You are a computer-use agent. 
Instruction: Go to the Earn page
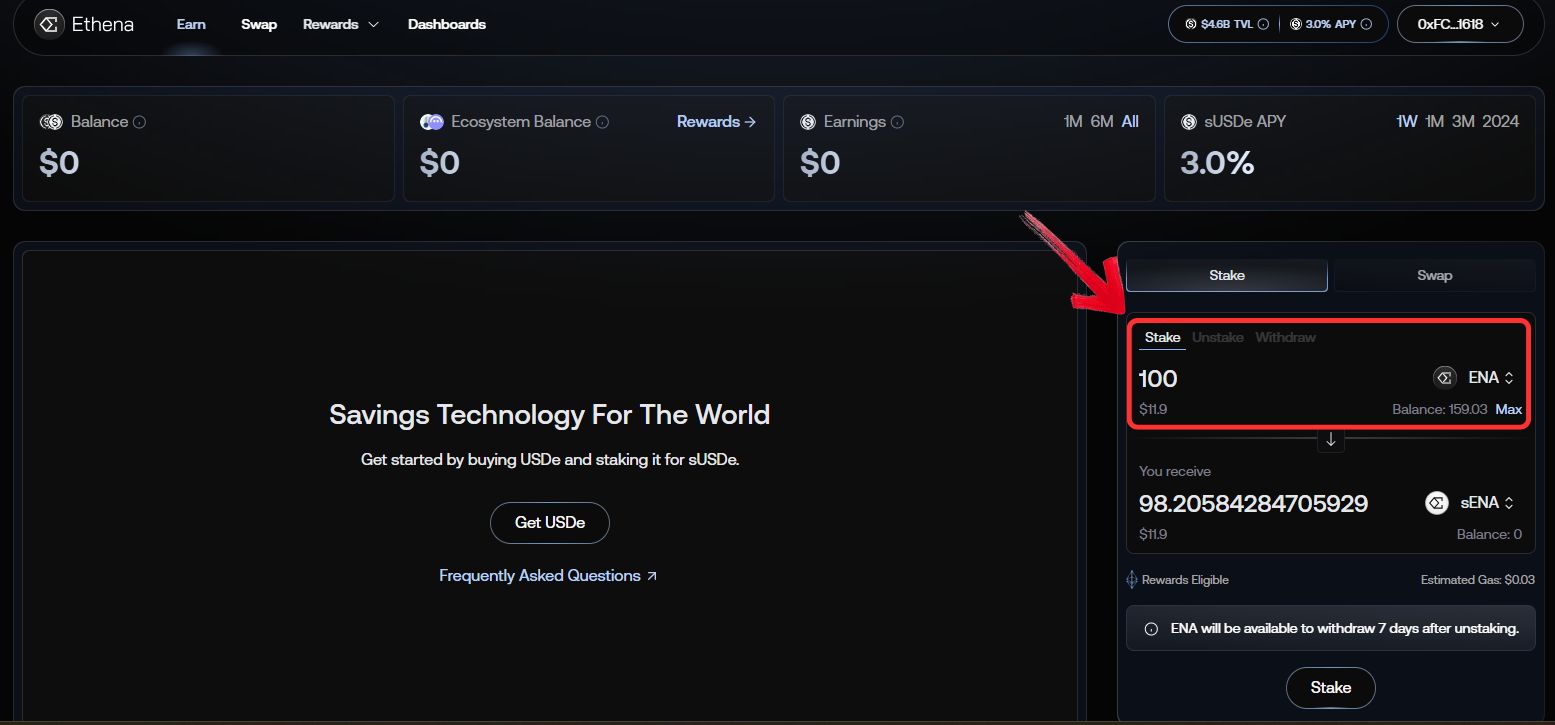191,24
